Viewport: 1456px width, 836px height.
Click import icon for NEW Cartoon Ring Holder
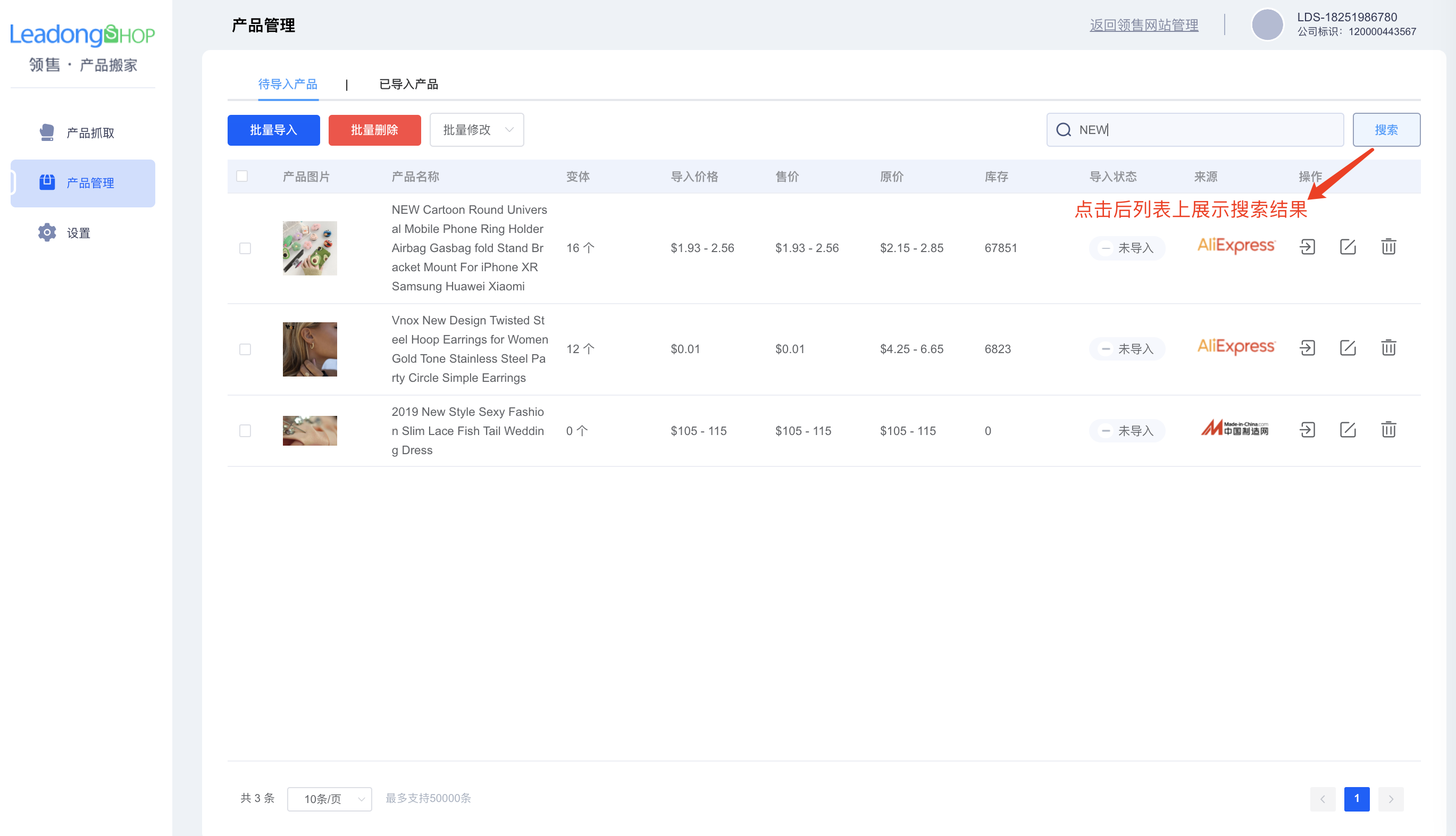tap(1307, 247)
